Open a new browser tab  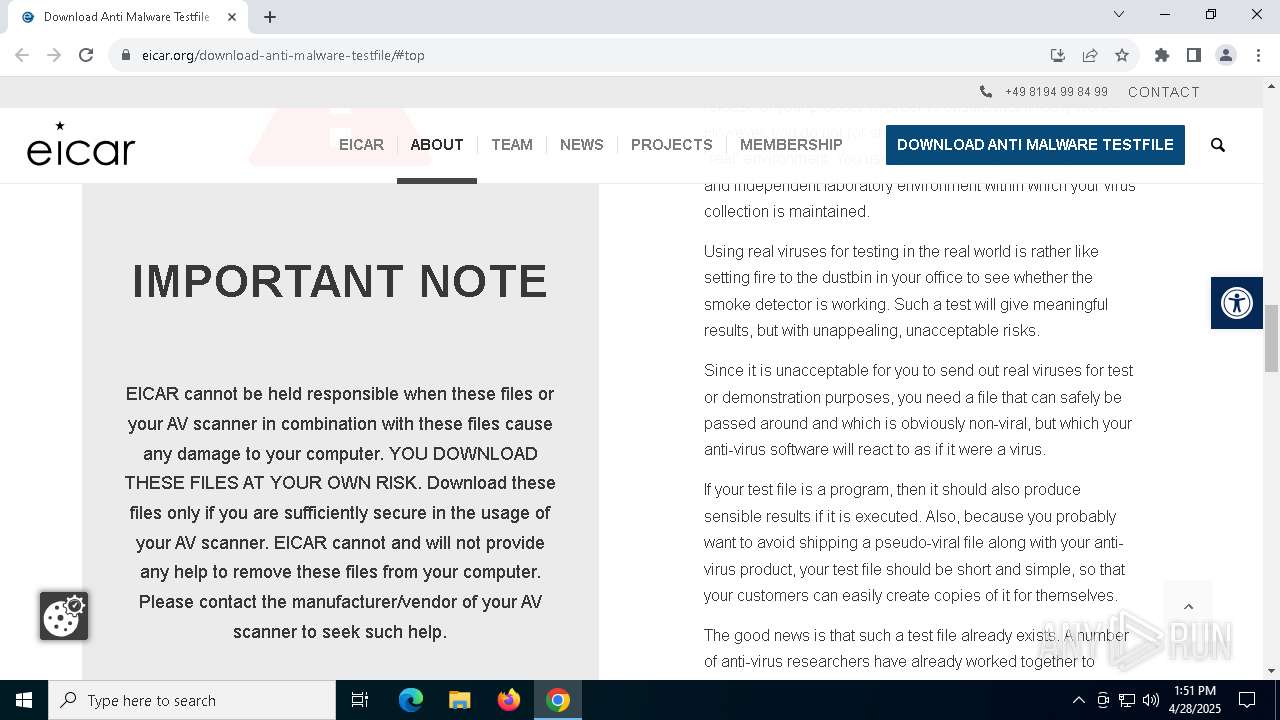(270, 17)
